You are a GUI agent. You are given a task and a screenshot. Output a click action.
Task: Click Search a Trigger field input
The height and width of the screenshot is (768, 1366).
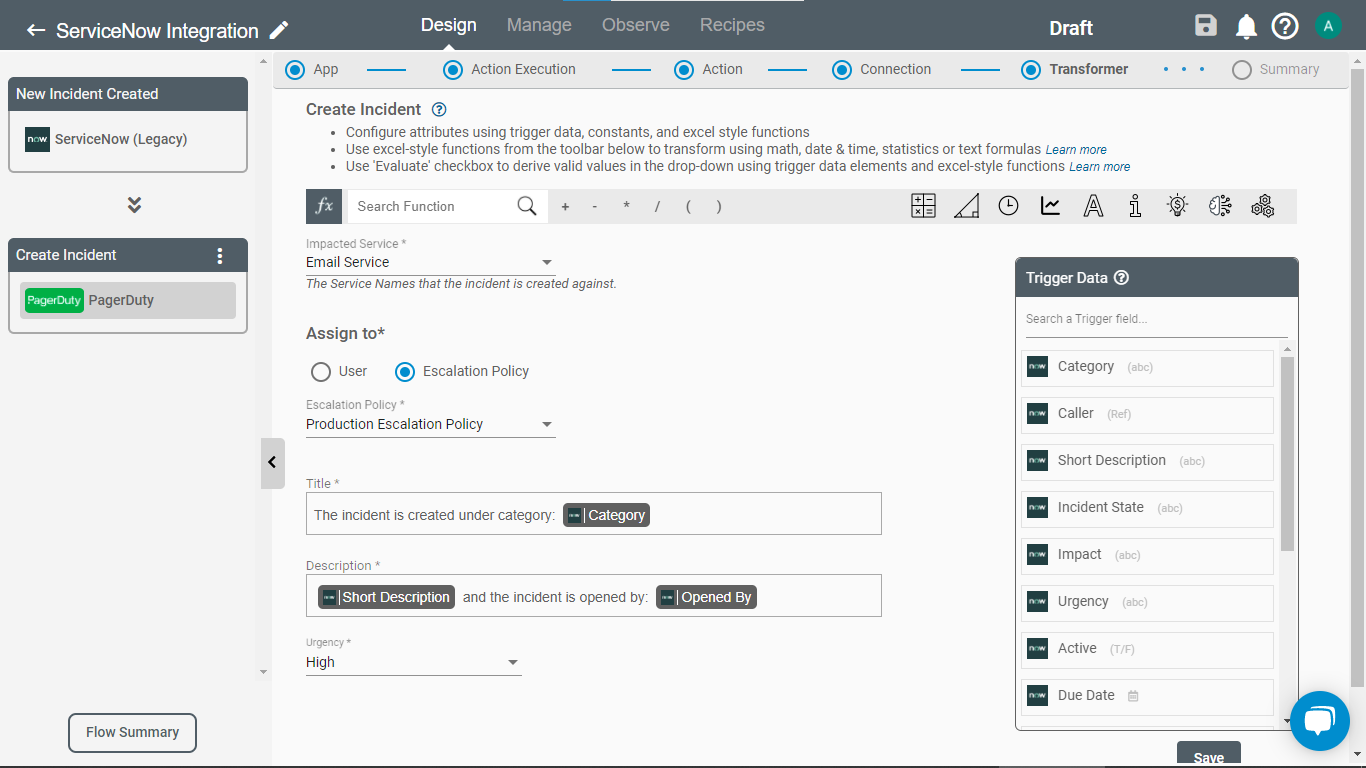[1156, 319]
